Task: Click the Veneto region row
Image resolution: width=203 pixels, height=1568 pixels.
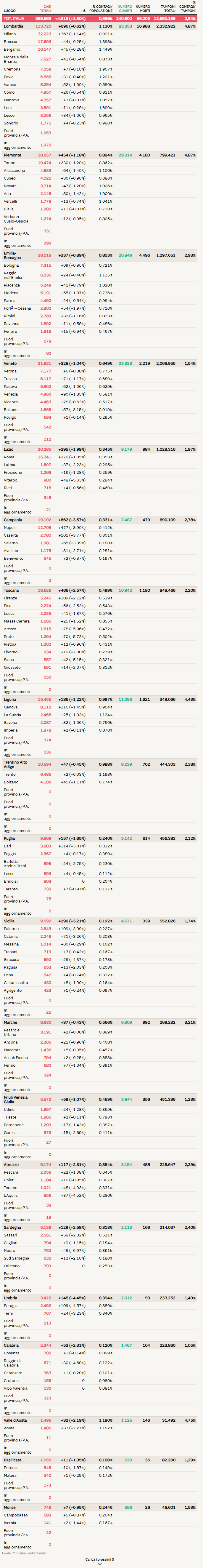Action: [10, 363]
